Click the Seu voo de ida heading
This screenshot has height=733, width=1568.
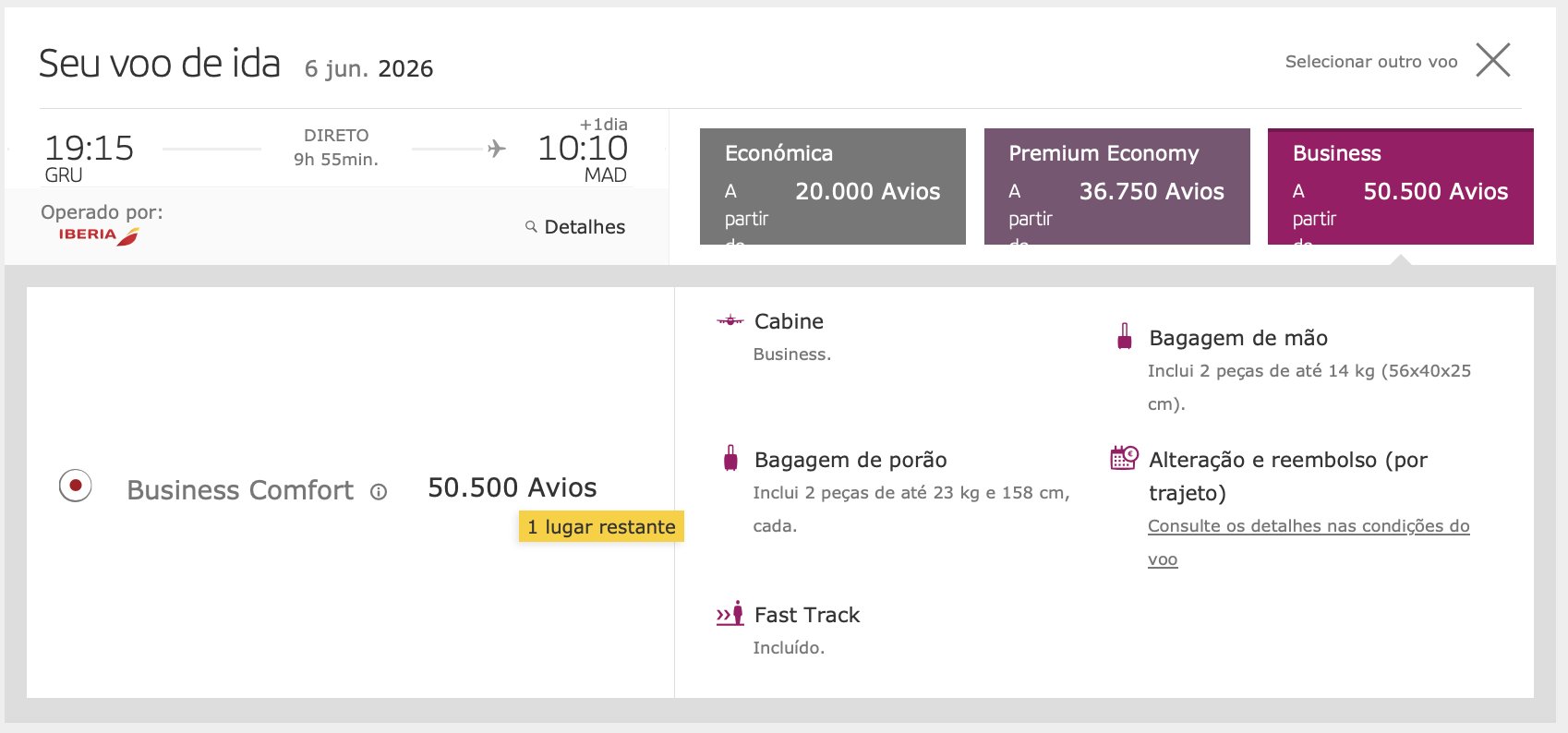160,64
